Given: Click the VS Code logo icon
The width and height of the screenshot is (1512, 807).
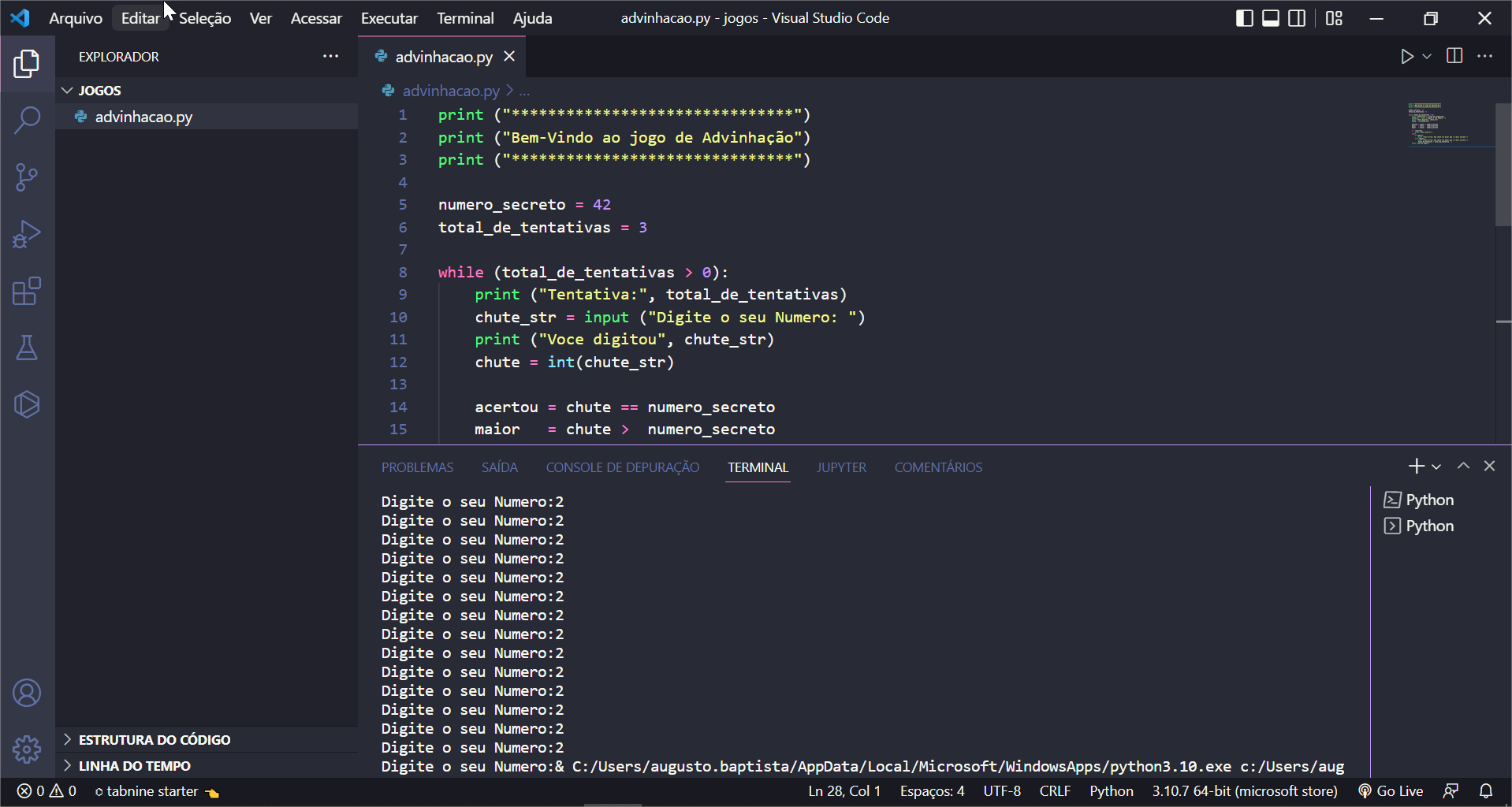Looking at the screenshot, I should [20, 18].
